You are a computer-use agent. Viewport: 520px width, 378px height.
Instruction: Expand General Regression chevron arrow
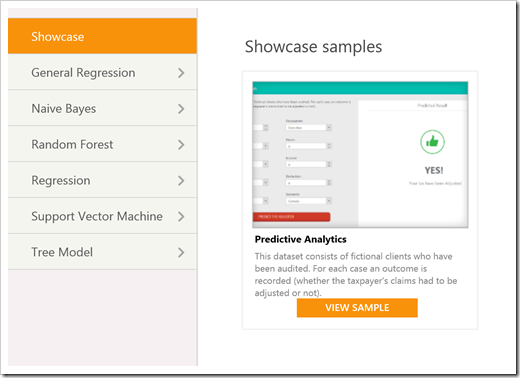(x=181, y=73)
